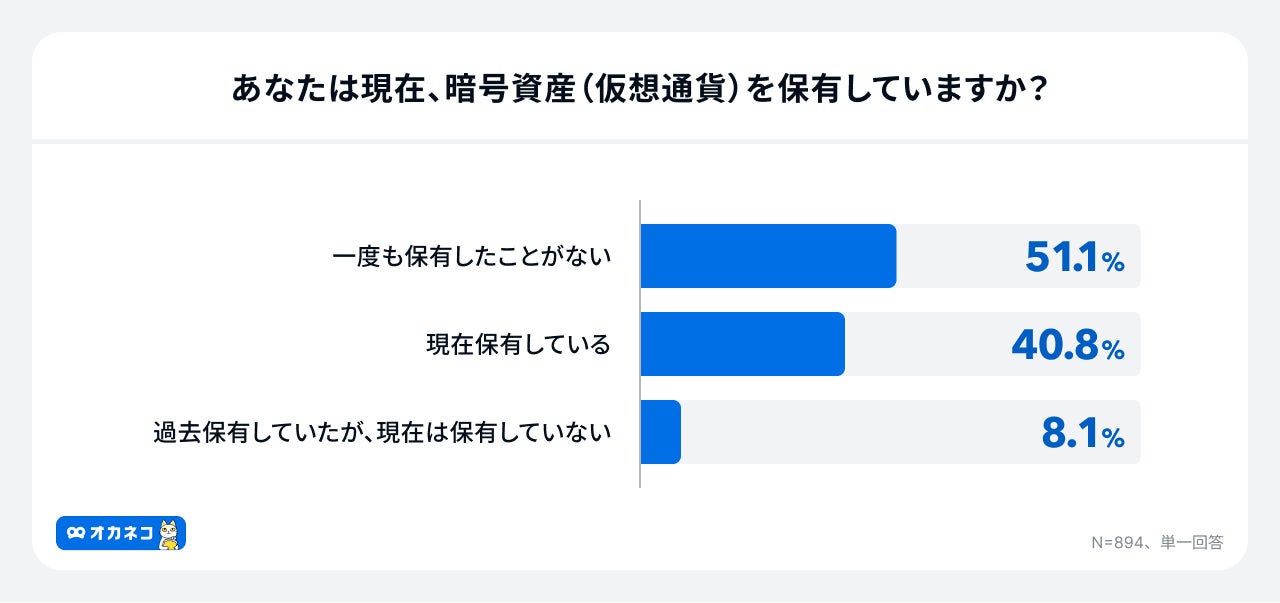The image size is (1280, 603).
Task: Click the gray unfilled track of the 8.1% bar
Action: point(850,432)
